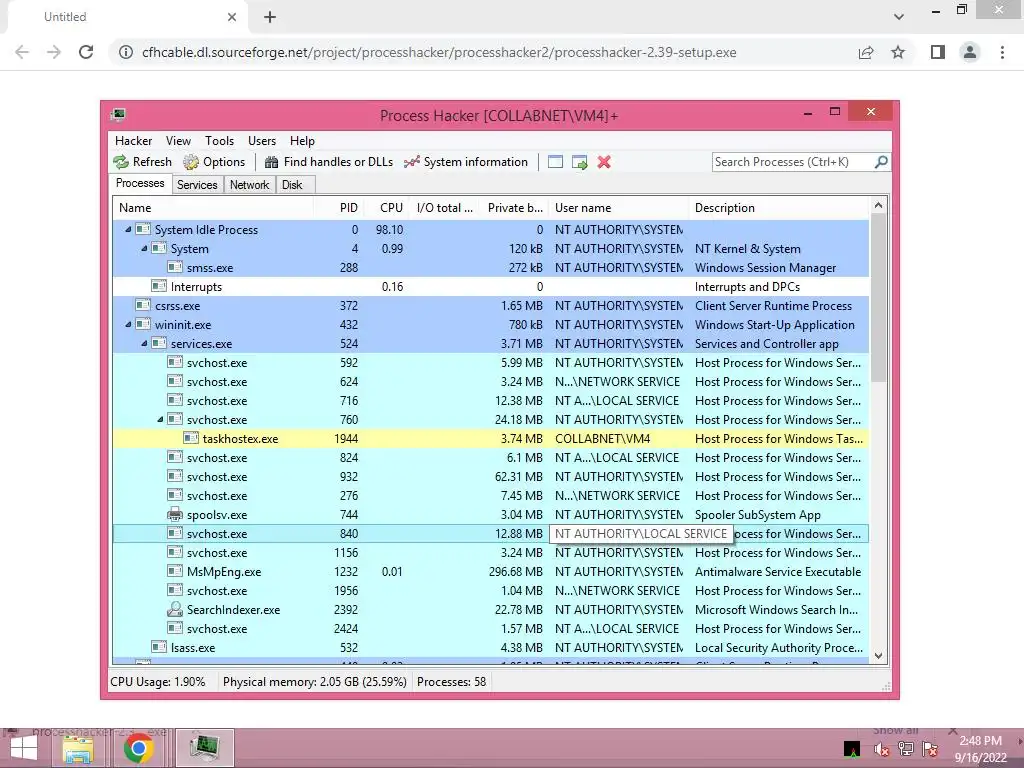1024x768 pixels.
Task: Open System information graph icon
Action: pyautogui.click(x=411, y=162)
